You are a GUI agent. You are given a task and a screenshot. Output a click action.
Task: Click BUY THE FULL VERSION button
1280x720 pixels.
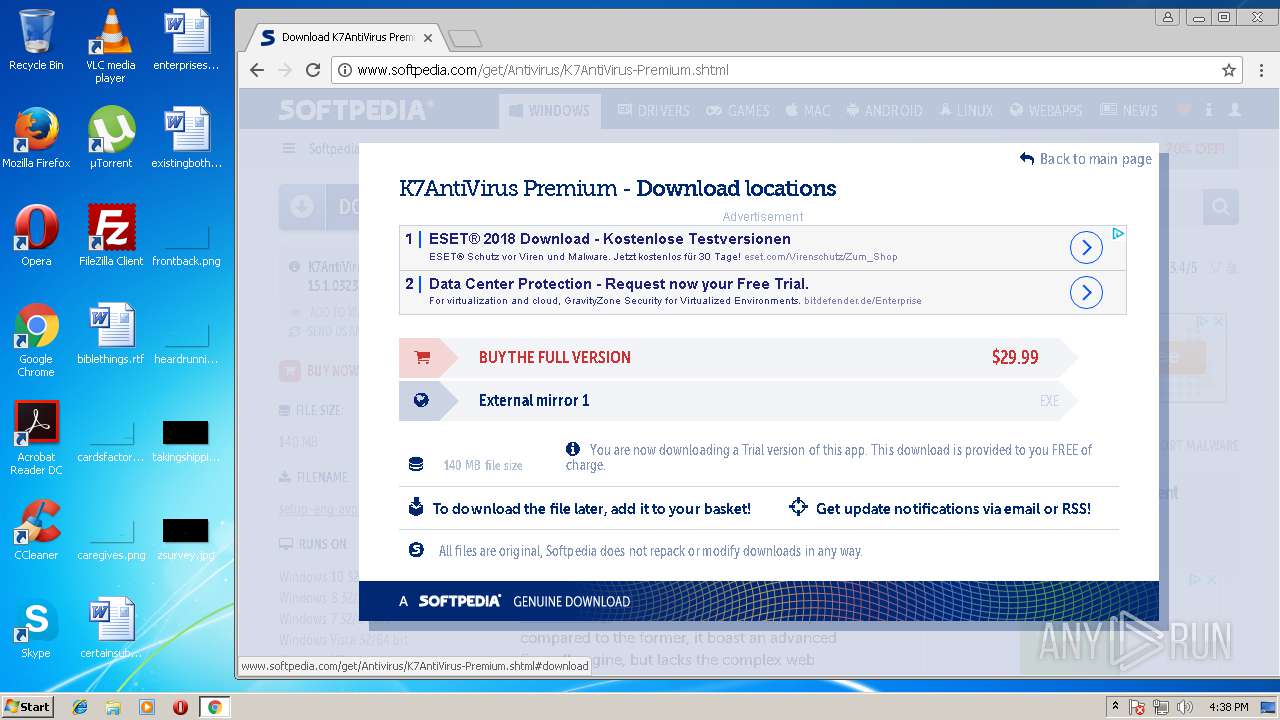739,357
